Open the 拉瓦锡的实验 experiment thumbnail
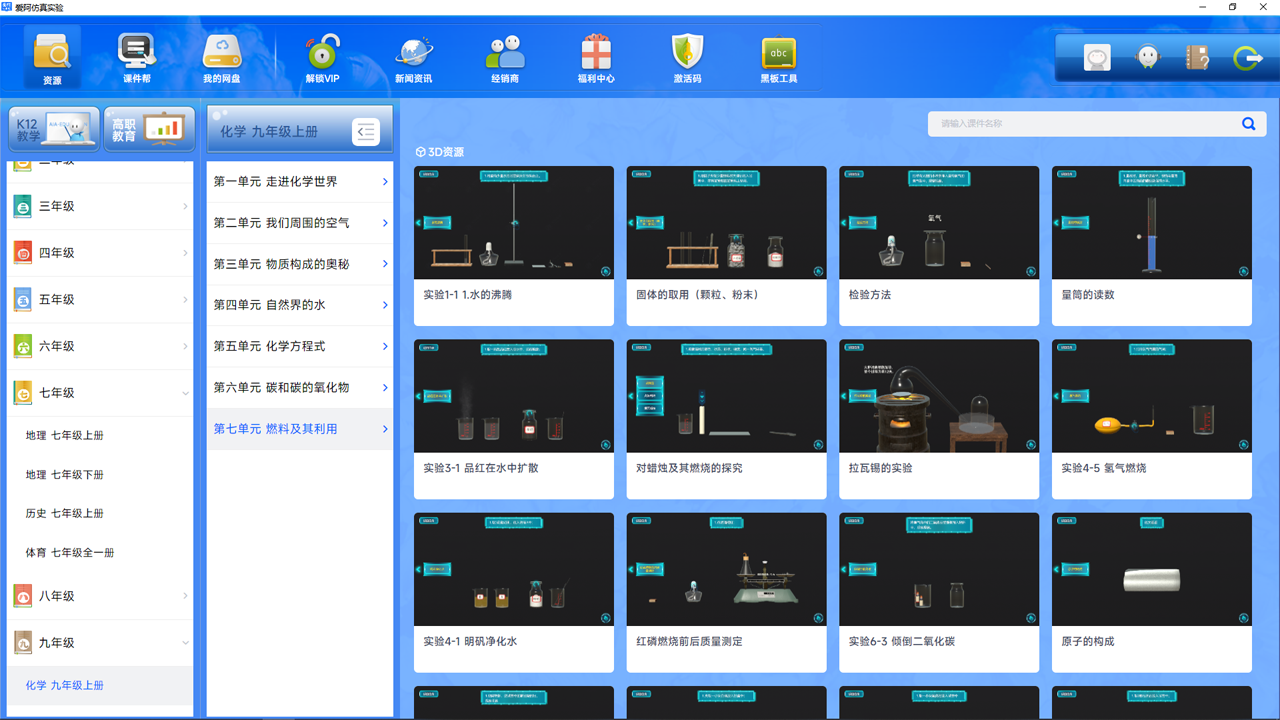Viewport: 1280px width, 720px height. tap(938, 395)
